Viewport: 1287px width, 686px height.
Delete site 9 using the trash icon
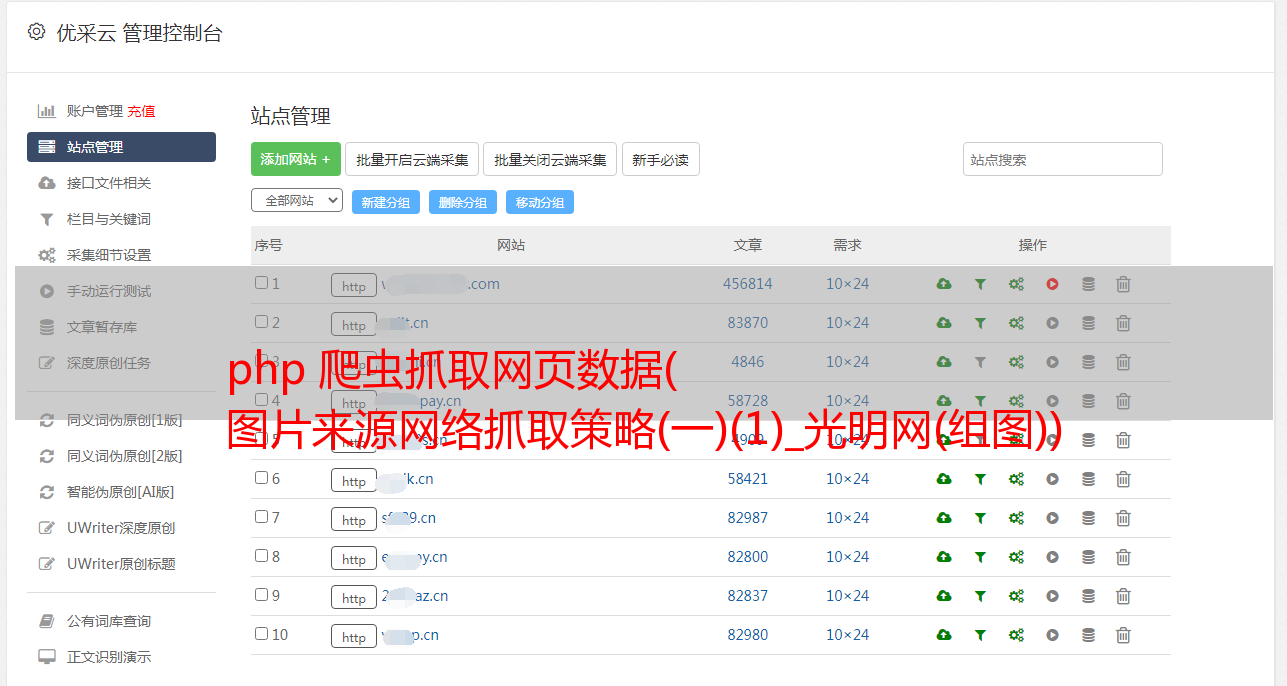(1123, 596)
